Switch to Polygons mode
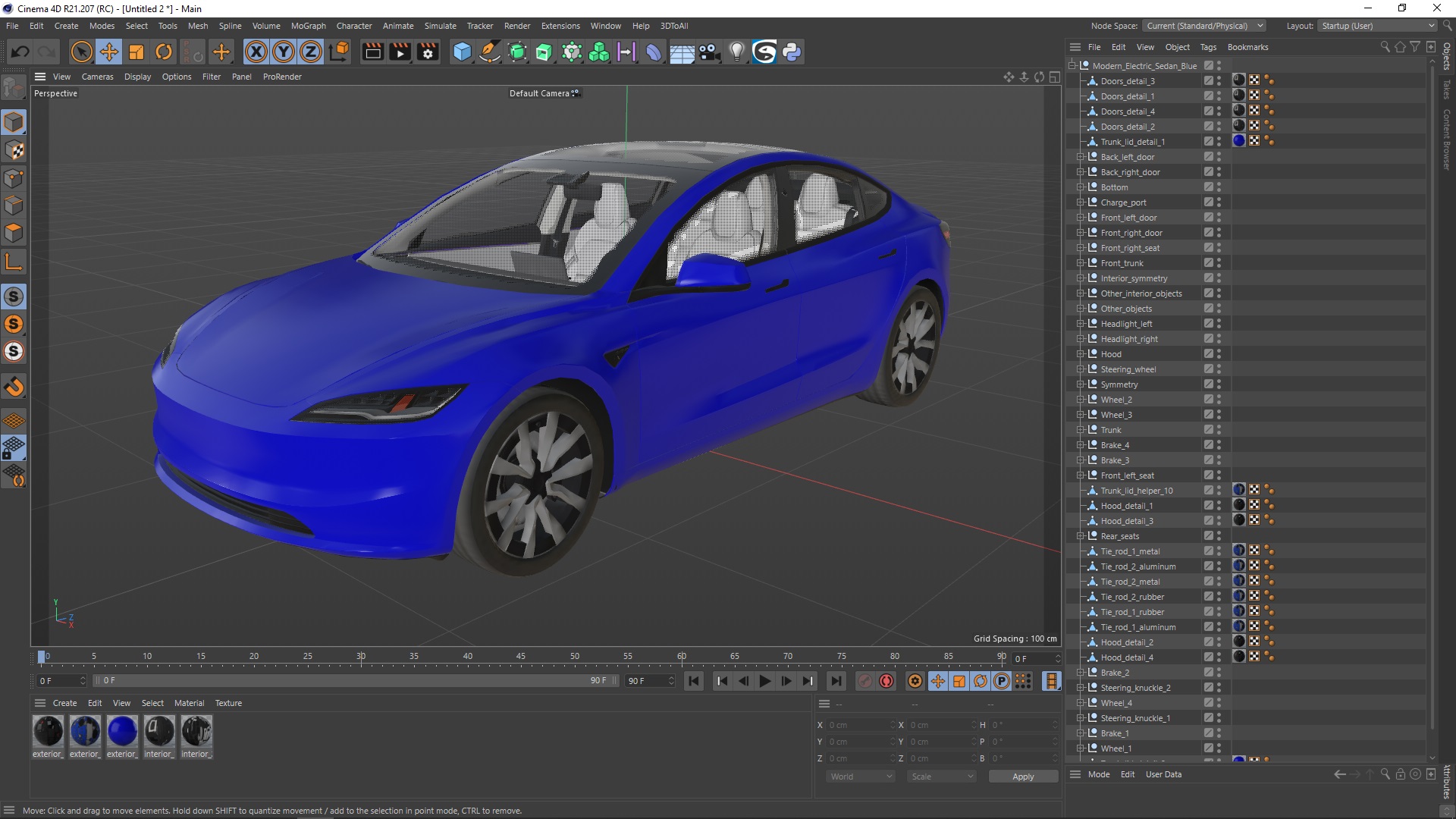Screen dimensions: 1456x819 [14, 233]
